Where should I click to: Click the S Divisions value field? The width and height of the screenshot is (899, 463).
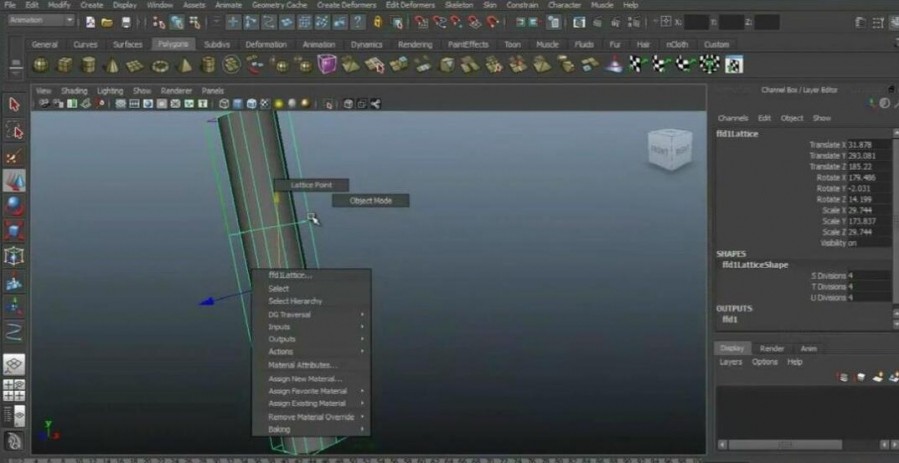point(869,276)
